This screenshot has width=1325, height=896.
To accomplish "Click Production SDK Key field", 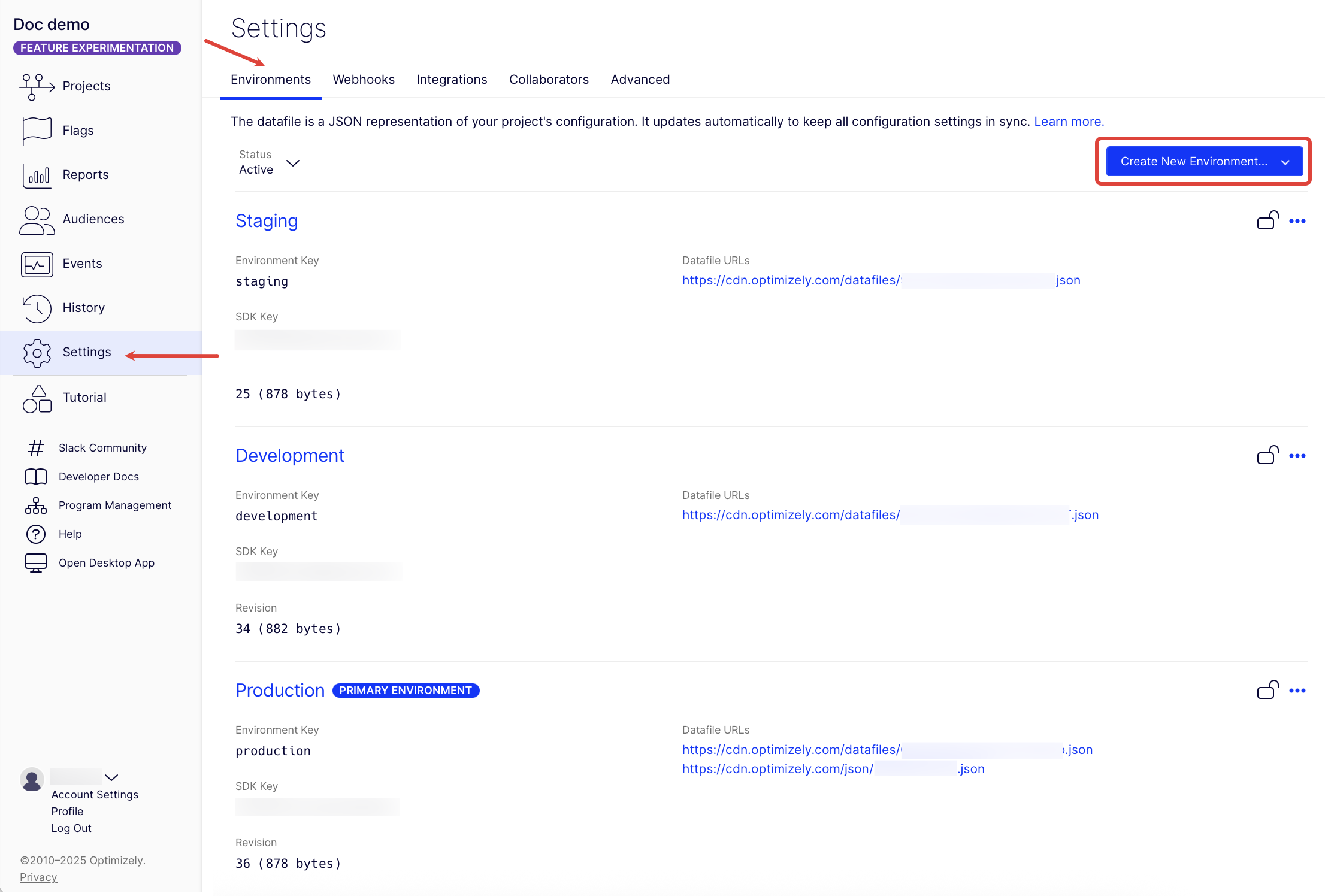I will pos(317,807).
